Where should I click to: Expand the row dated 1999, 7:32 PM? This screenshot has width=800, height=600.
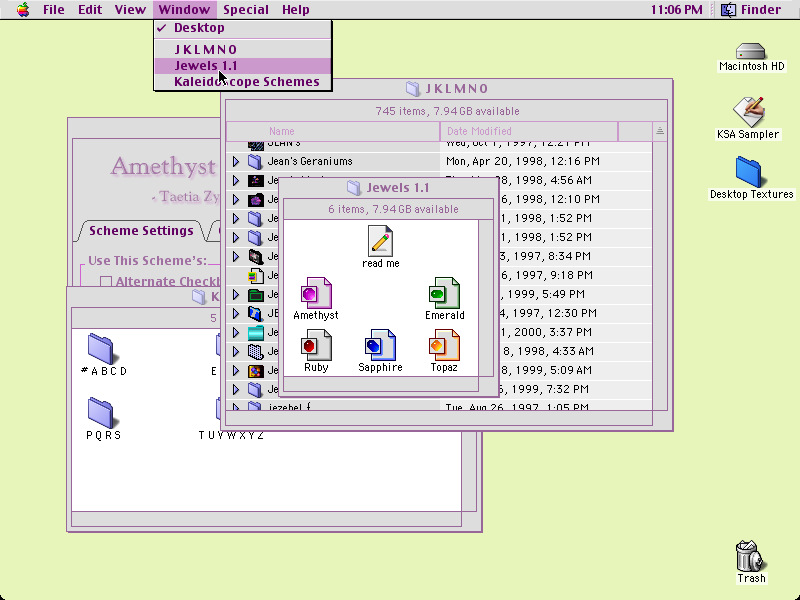(x=236, y=389)
